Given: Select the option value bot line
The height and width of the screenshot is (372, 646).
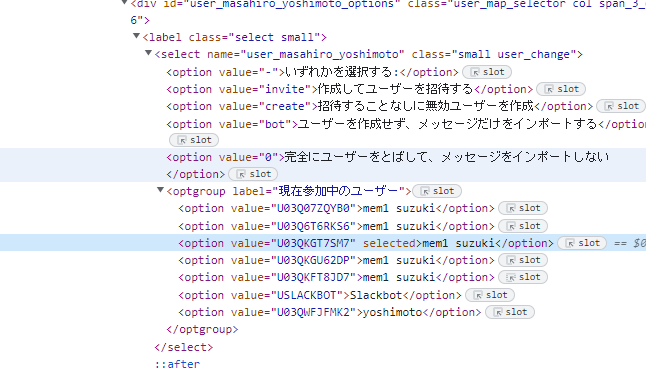Looking at the screenshot, I should 406,124.
